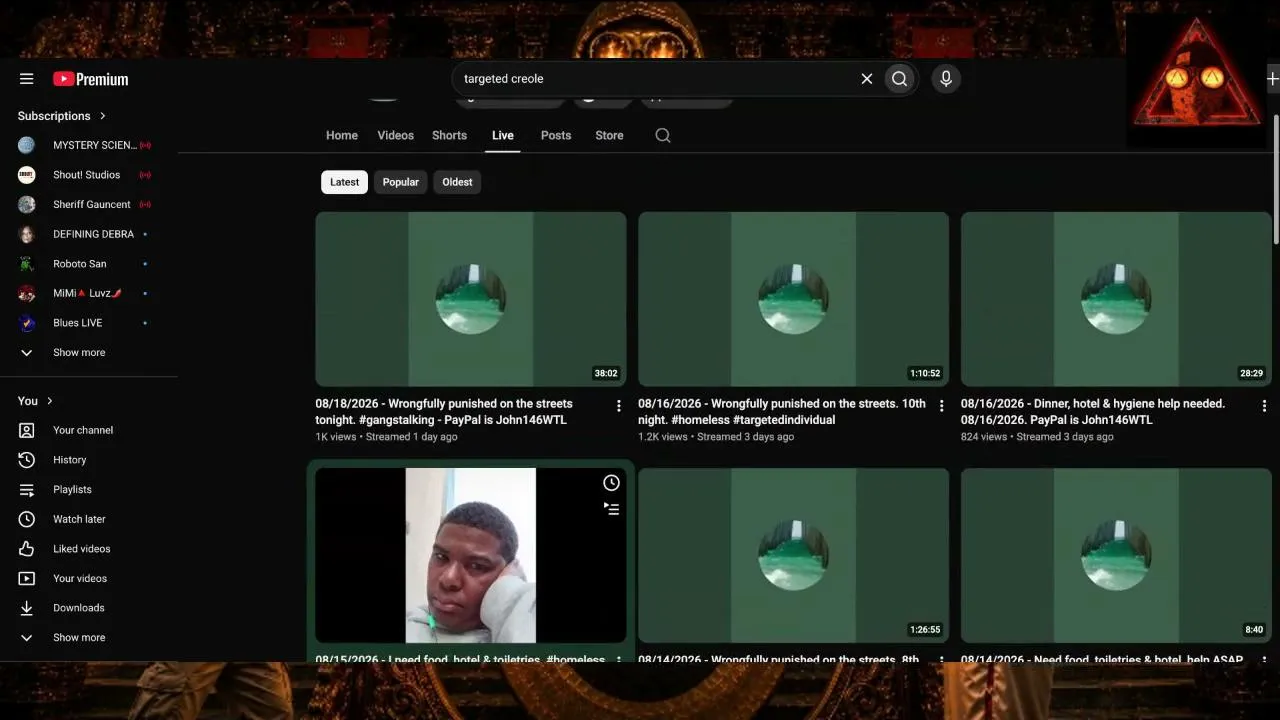Screen dimensions: 1280x720
Task: Play the 8:40 video thumbnail
Action: coord(1116,555)
